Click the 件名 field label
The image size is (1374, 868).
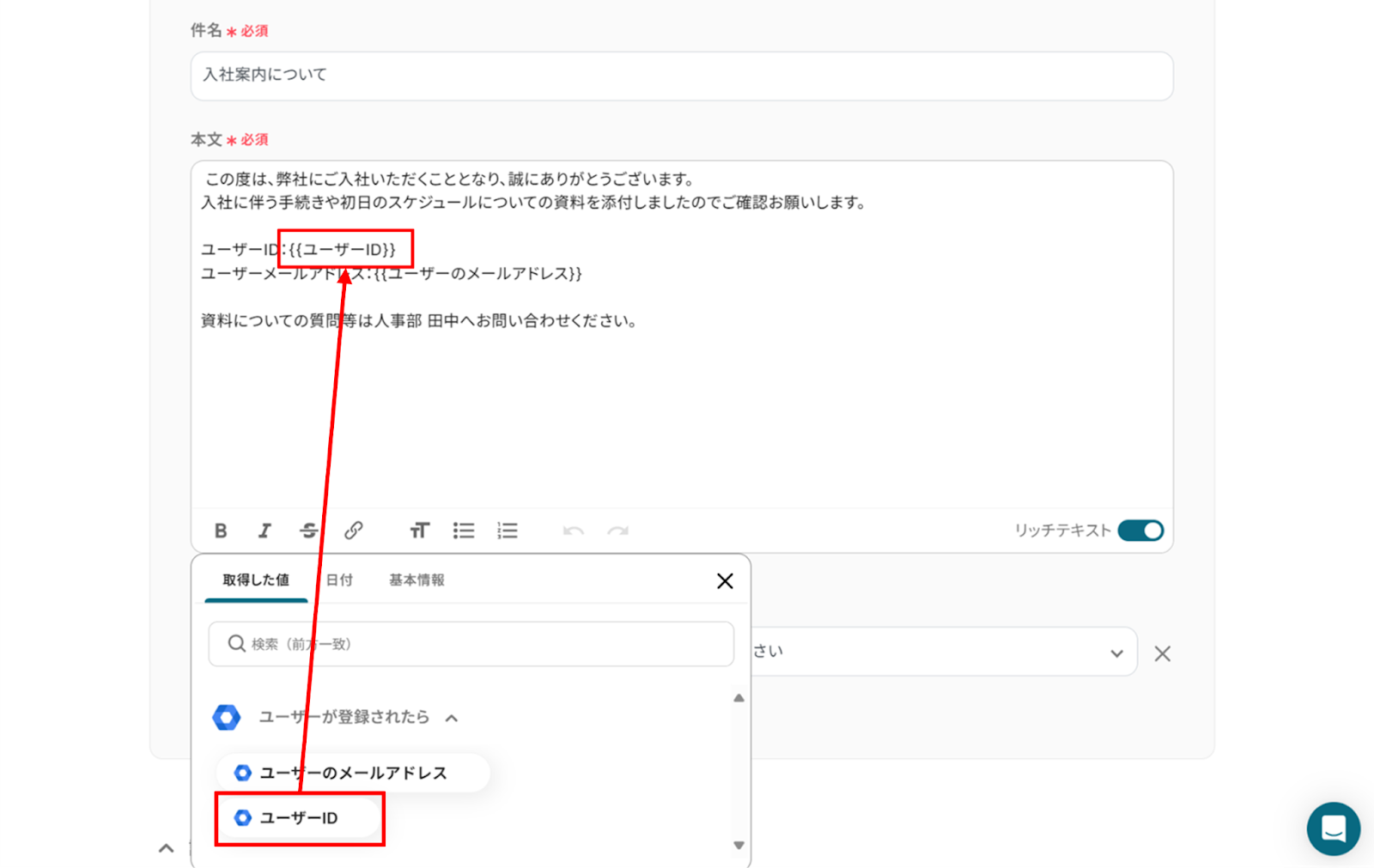click(206, 30)
